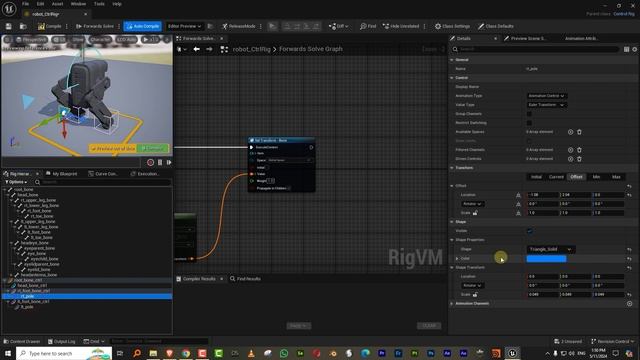The image size is (640, 360).
Task: Click the Unreal Engine taskbar icon
Action: pyautogui.click(x=512, y=353)
